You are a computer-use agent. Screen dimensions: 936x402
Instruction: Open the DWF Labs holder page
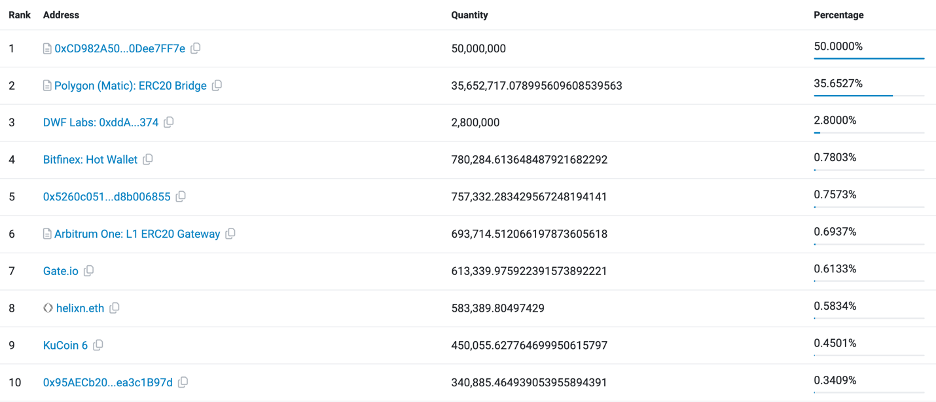click(x=100, y=122)
